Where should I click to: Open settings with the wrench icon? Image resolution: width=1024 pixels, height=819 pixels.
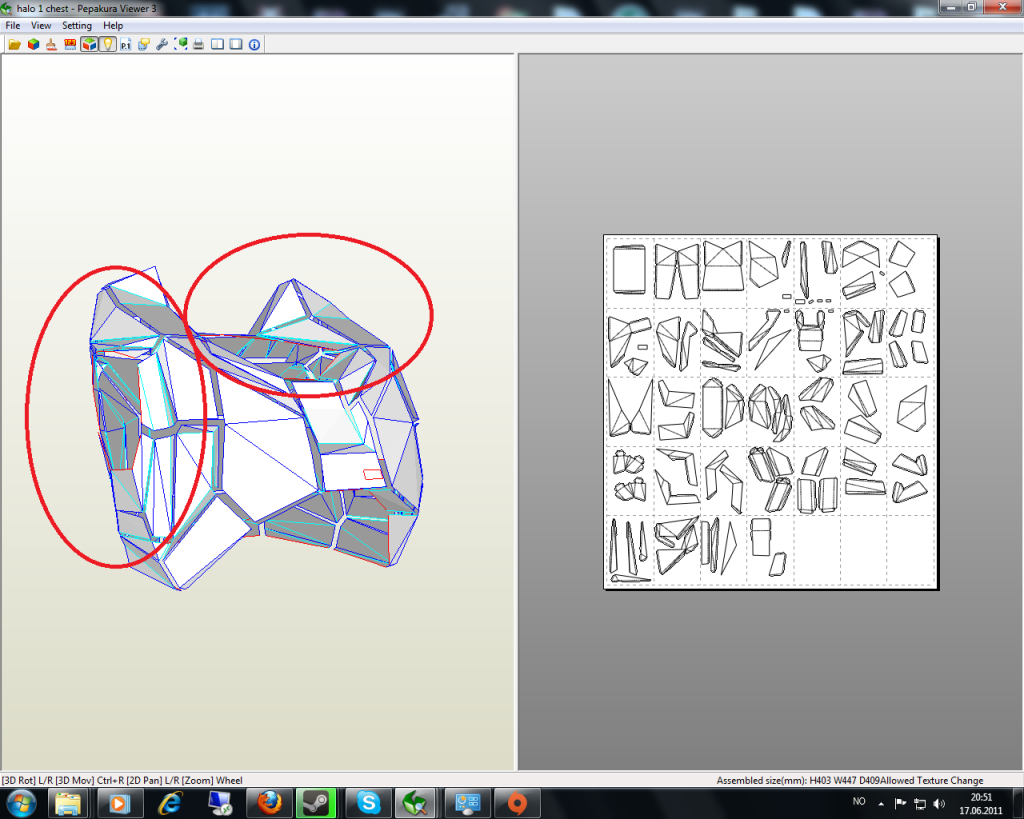[x=162, y=44]
